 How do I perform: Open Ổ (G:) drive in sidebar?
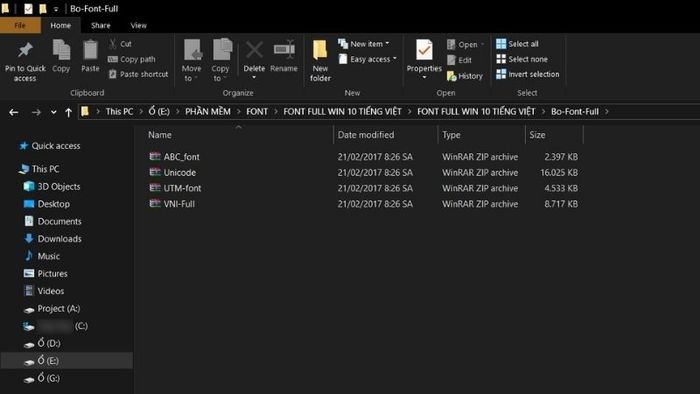(x=48, y=378)
